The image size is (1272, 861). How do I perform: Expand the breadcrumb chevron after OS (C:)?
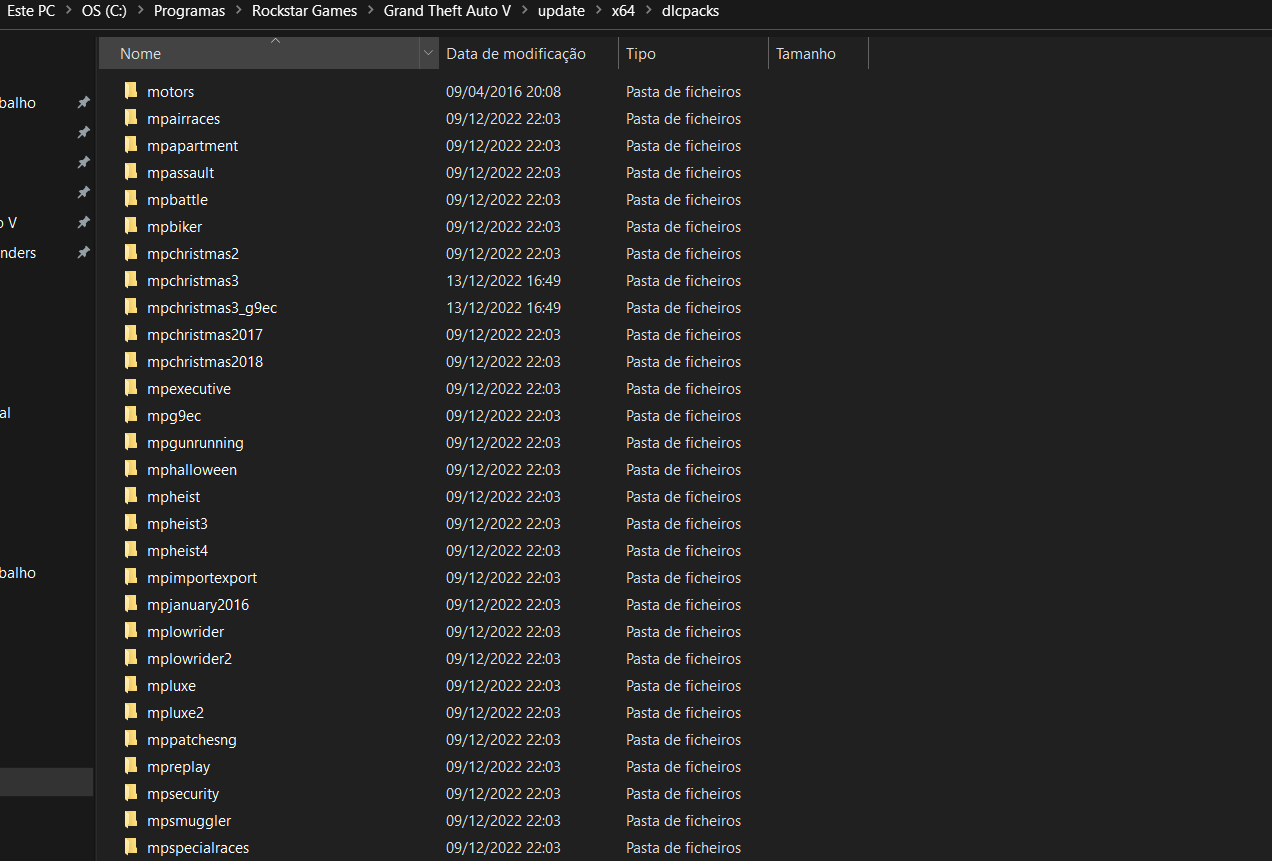pos(140,11)
